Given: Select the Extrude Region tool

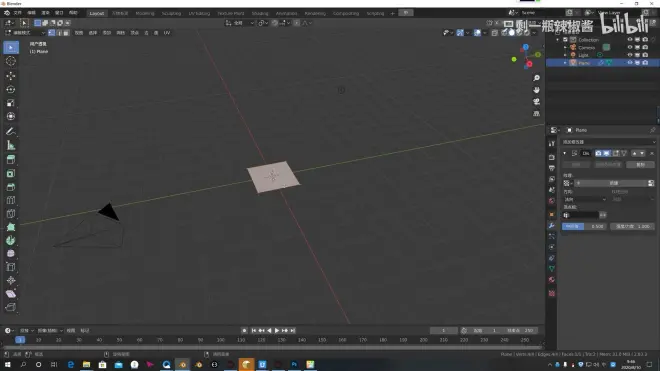Looking at the screenshot, I should point(11,160).
